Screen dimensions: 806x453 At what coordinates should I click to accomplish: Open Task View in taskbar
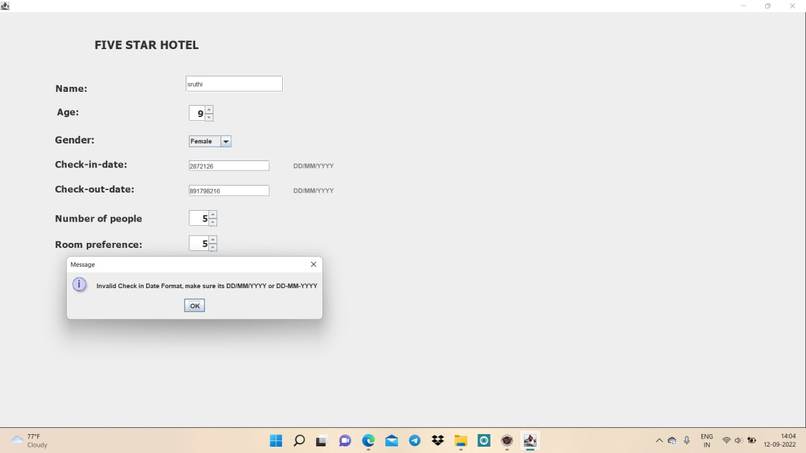321,441
